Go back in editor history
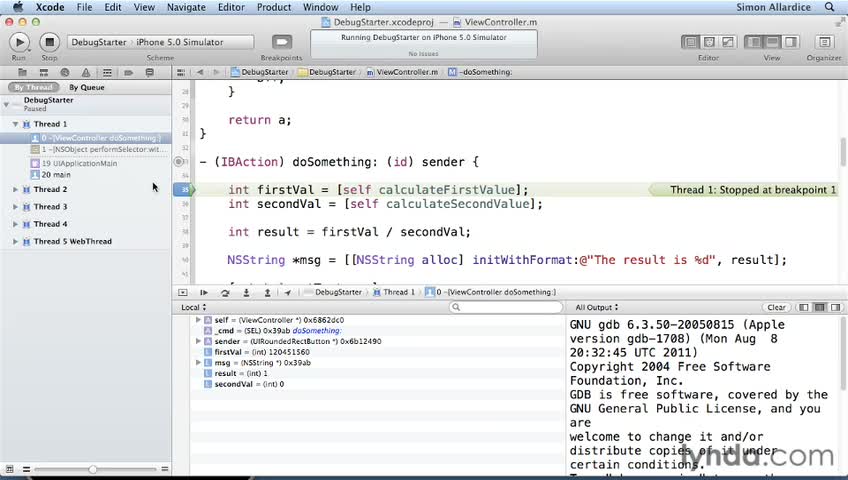The image size is (848, 480). point(200,72)
